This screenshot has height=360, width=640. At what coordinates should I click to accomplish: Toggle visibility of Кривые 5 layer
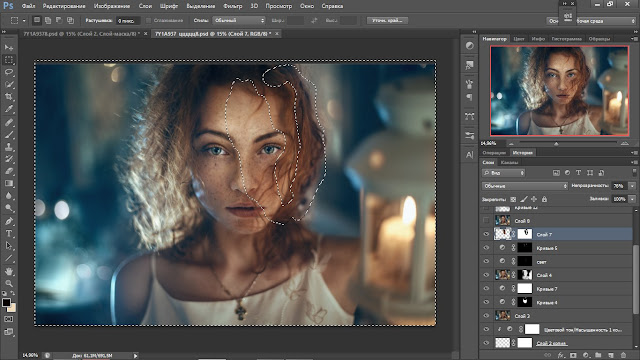pyautogui.click(x=486, y=248)
